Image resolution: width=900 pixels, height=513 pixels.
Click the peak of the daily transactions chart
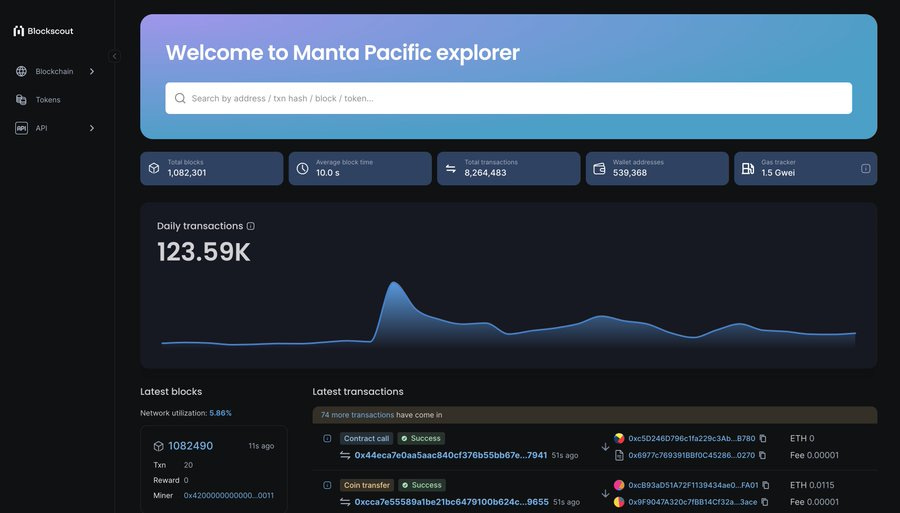coord(394,283)
